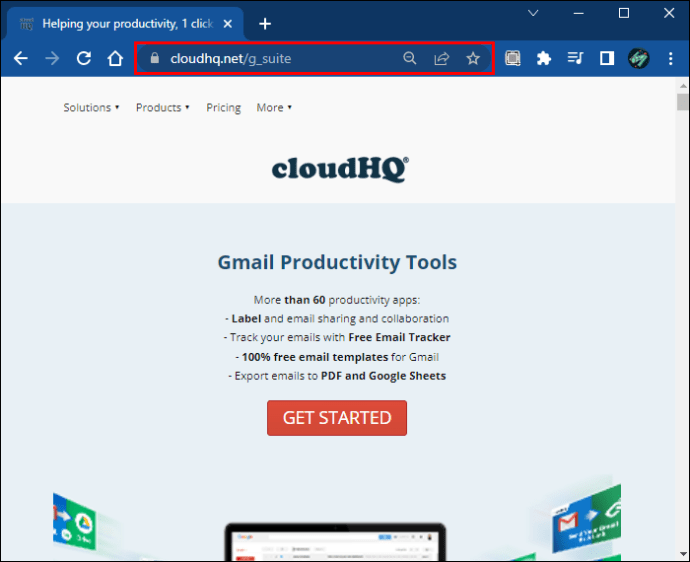The image size is (690, 562).
Task: Bookmark this tab with the star
Action: [473, 58]
